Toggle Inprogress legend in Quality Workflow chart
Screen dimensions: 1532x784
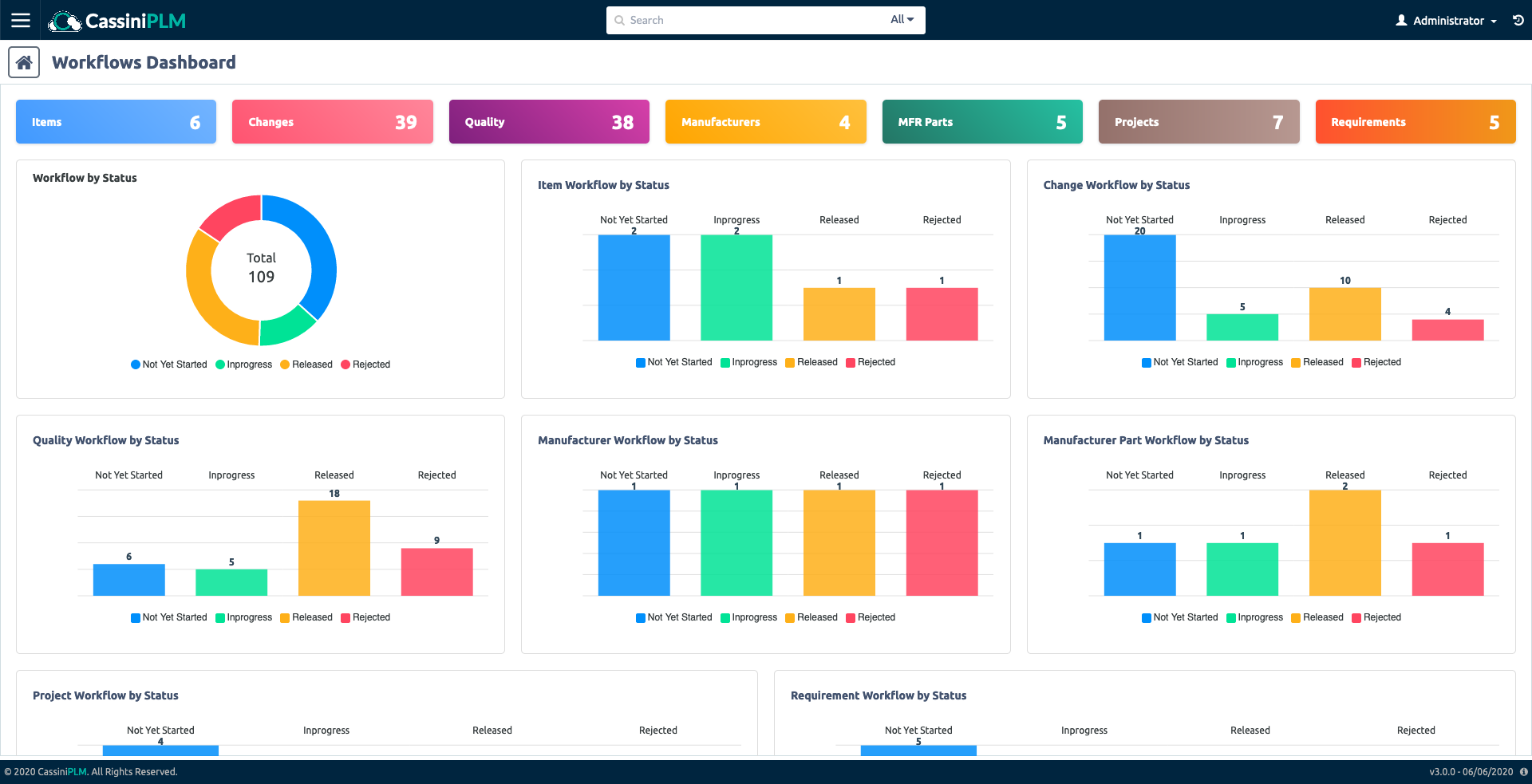(243, 617)
